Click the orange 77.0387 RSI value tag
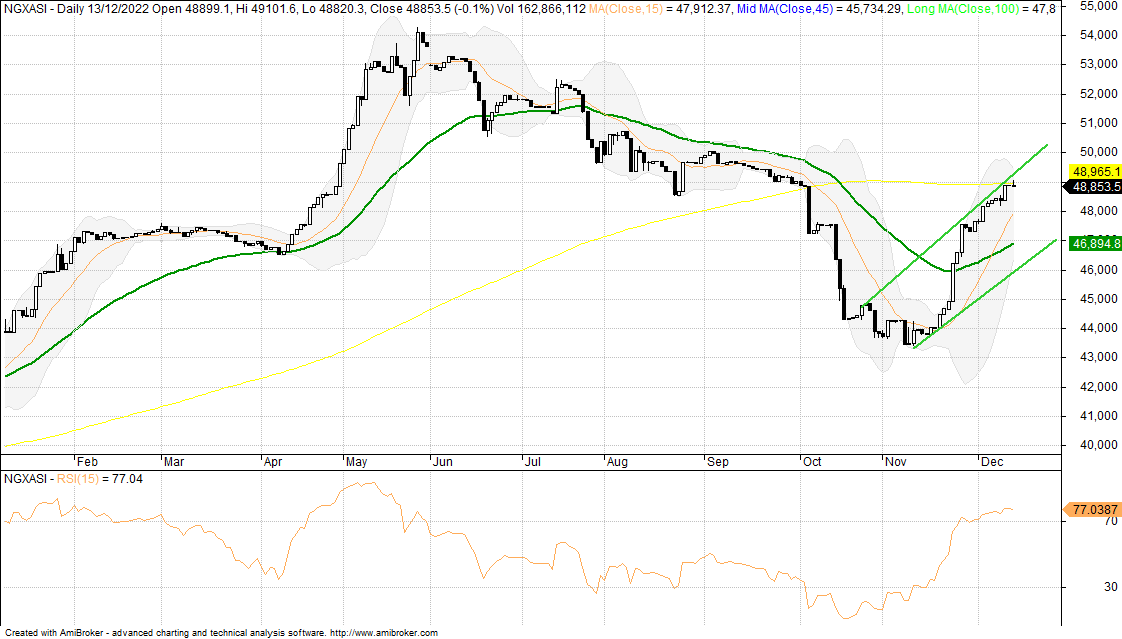 point(1093,509)
